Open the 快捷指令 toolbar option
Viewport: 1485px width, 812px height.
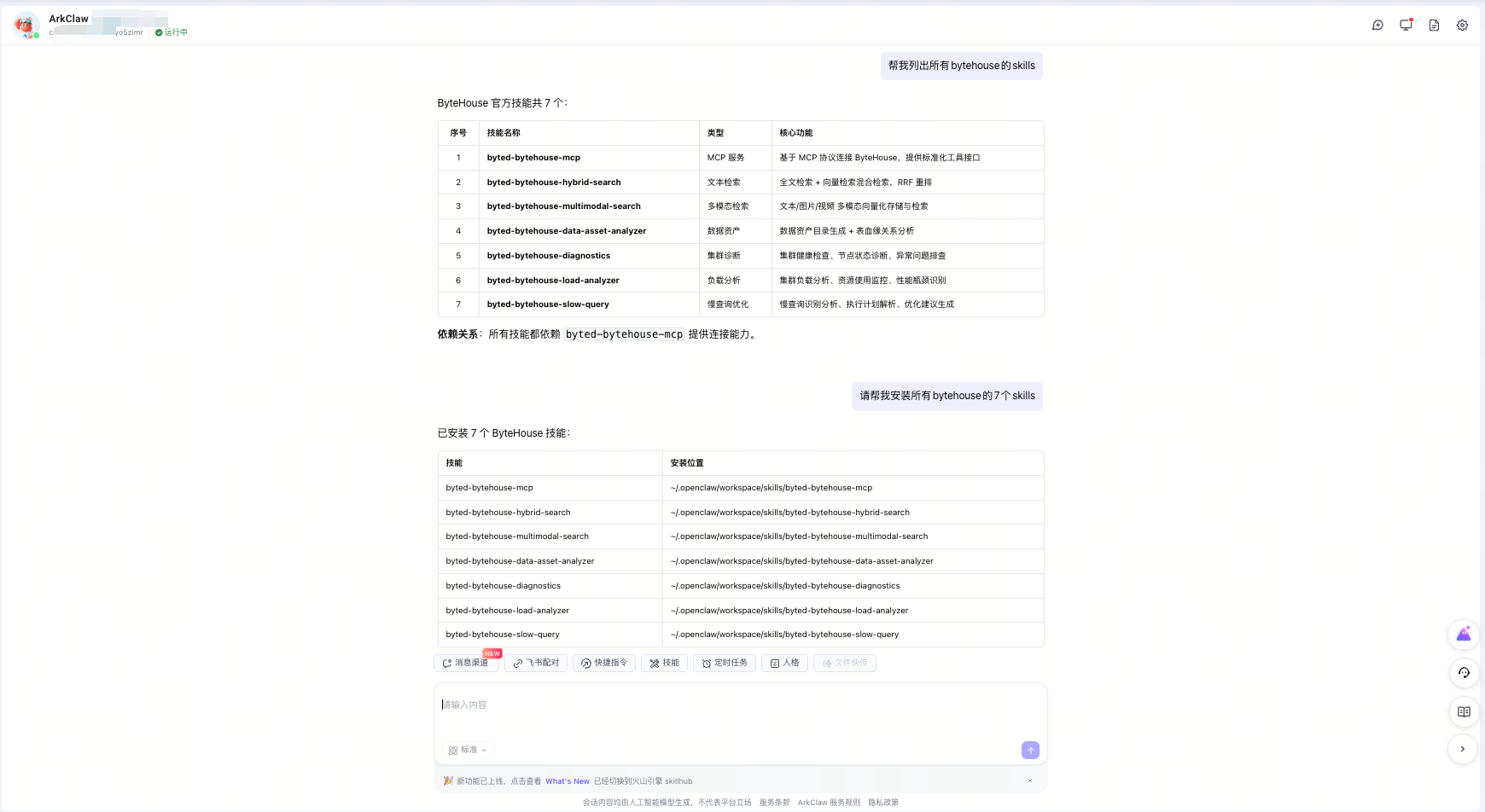coord(604,663)
